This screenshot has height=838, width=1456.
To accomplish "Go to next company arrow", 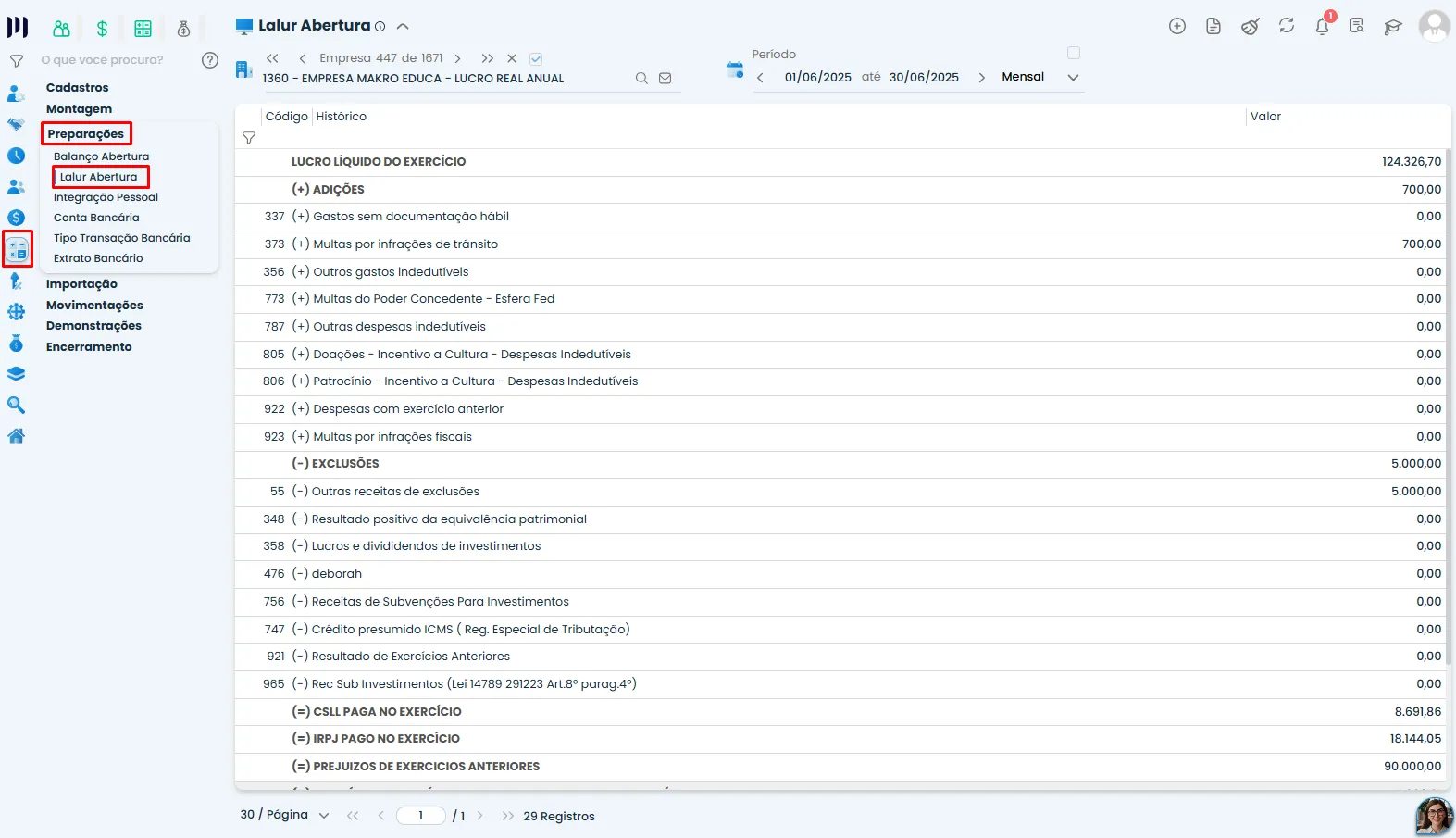I will pos(457,58).
